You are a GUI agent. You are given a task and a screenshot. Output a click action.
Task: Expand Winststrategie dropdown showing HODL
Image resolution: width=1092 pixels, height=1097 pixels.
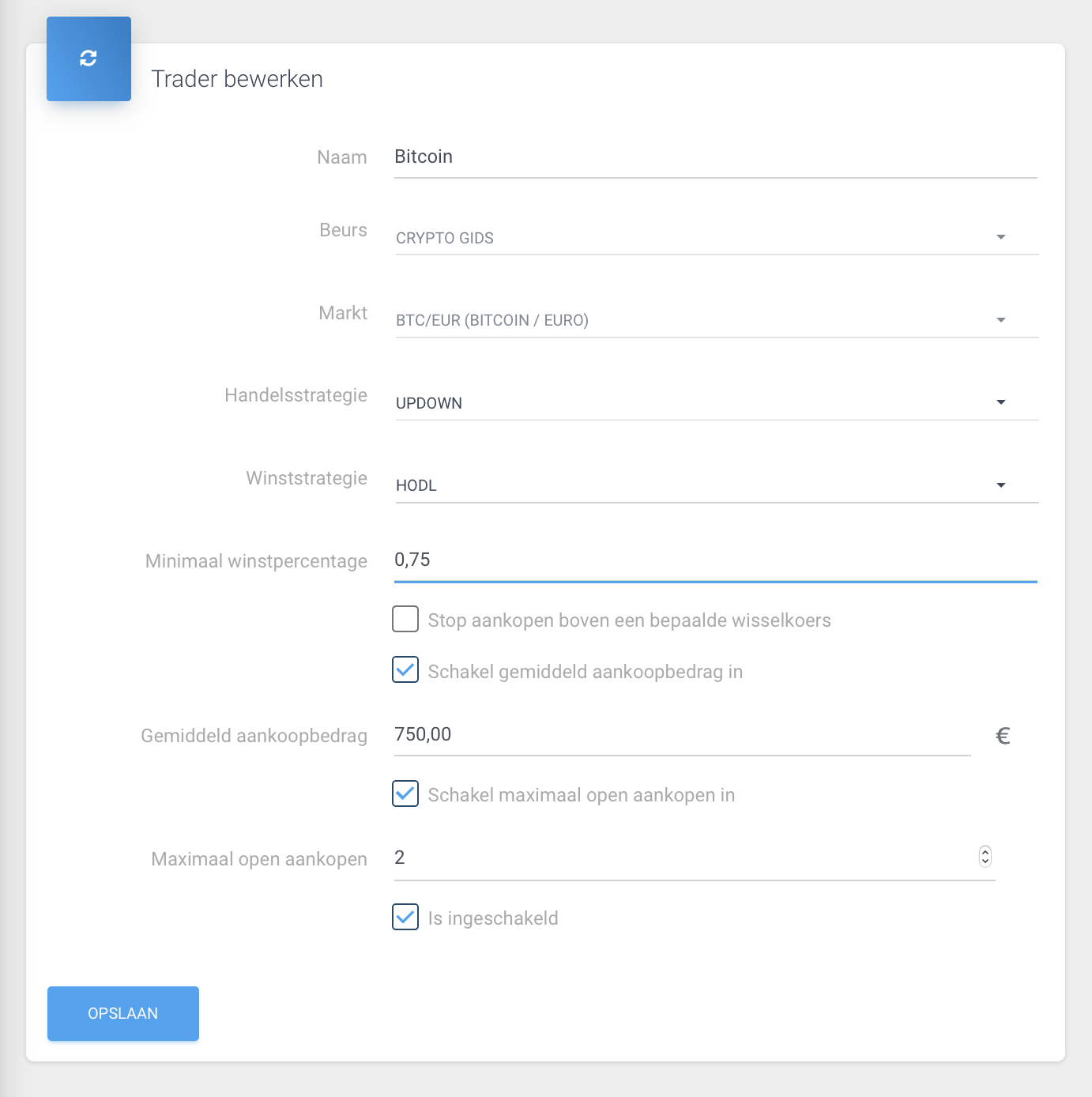695,485
